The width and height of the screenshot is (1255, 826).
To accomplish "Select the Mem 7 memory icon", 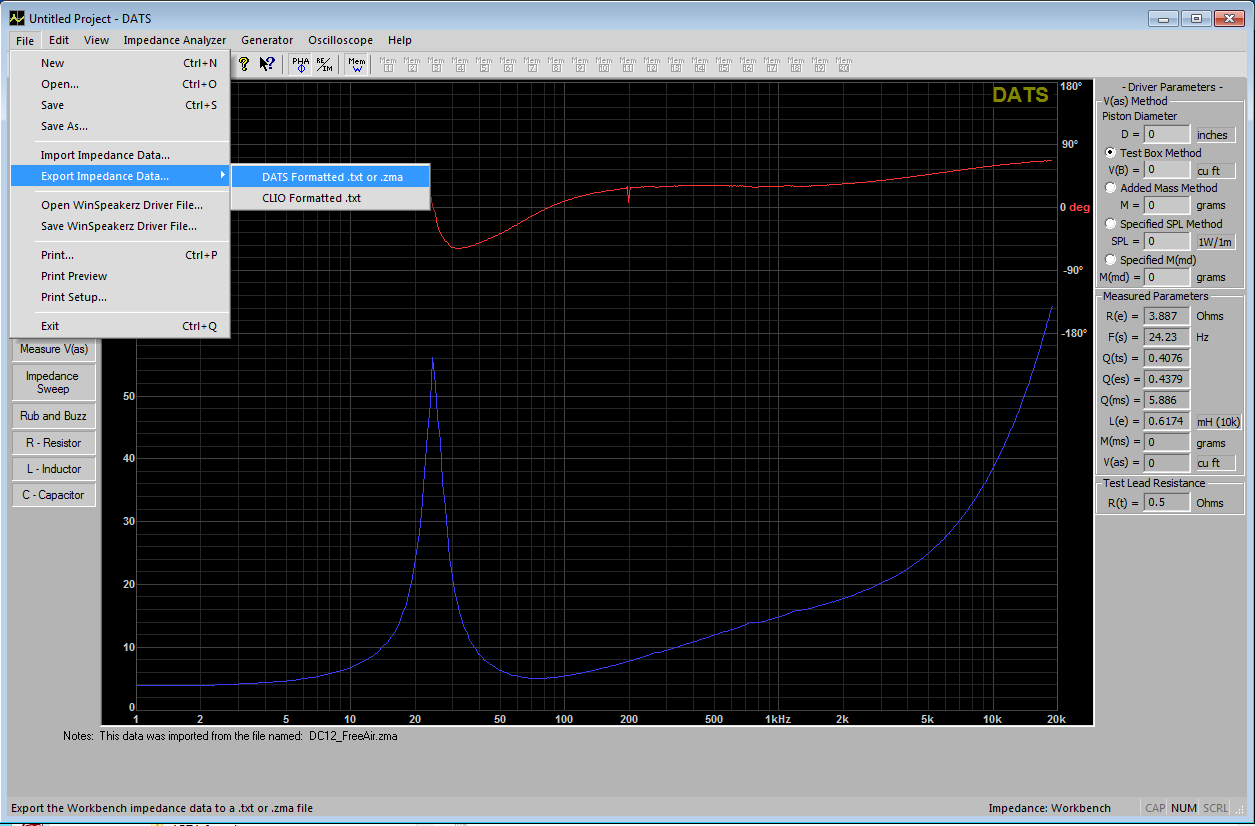I will point(532,64).
